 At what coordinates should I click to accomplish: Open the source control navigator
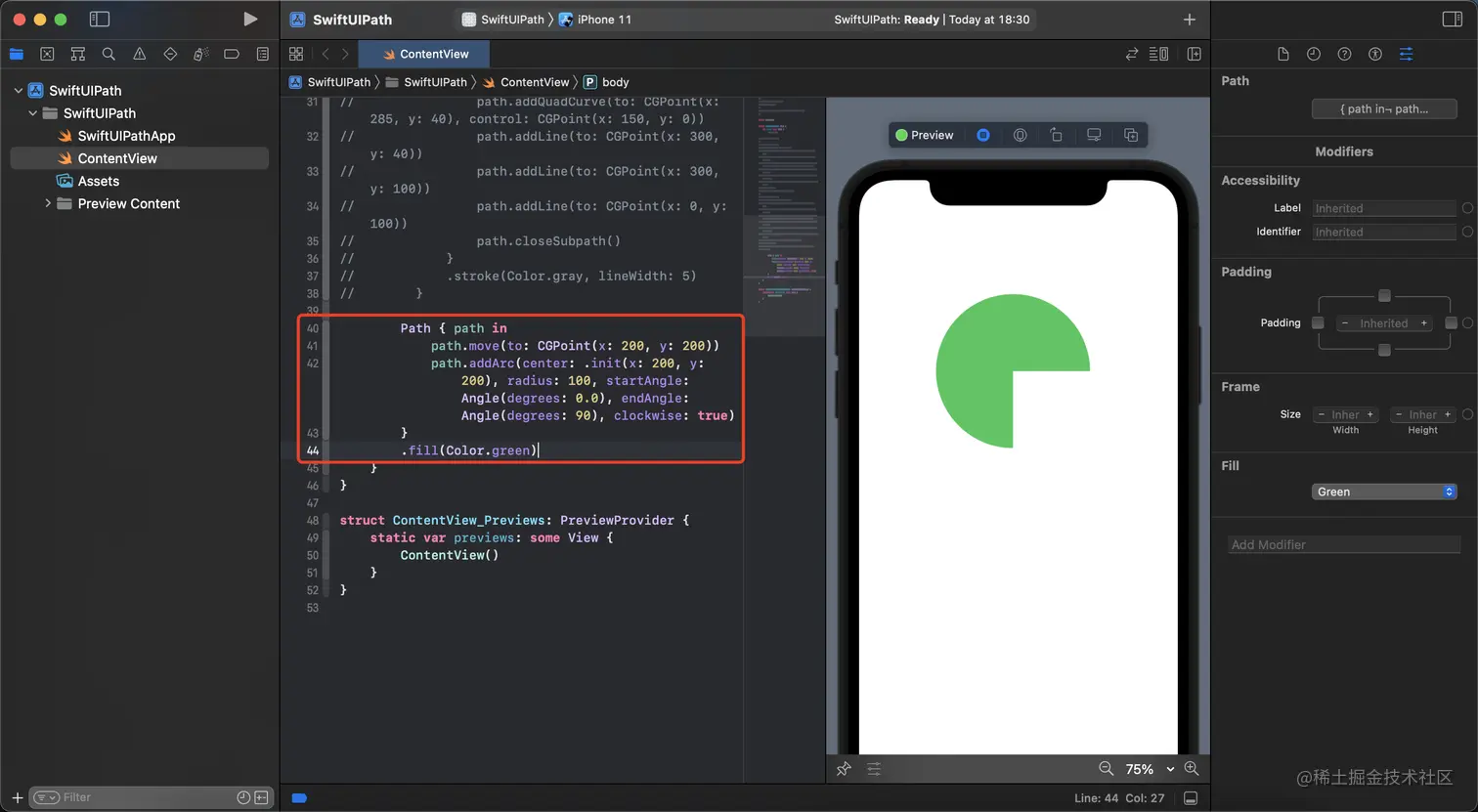point(47,54)
